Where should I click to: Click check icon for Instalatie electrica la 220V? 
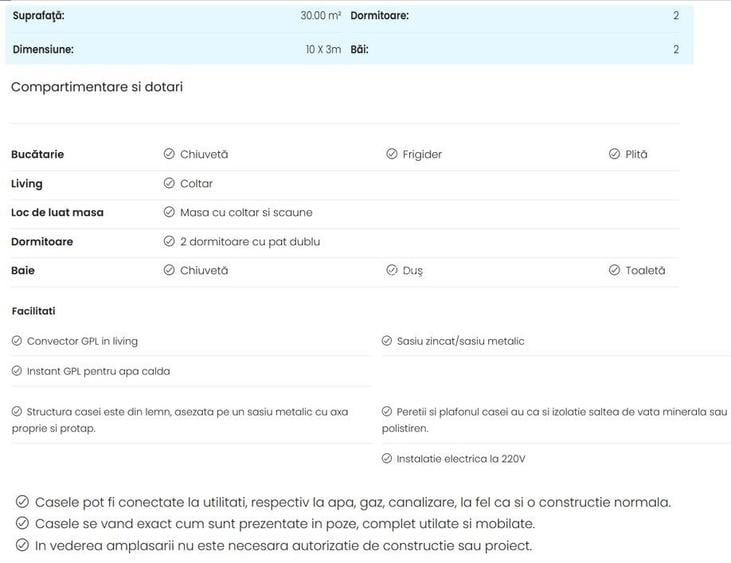(387, 459)
